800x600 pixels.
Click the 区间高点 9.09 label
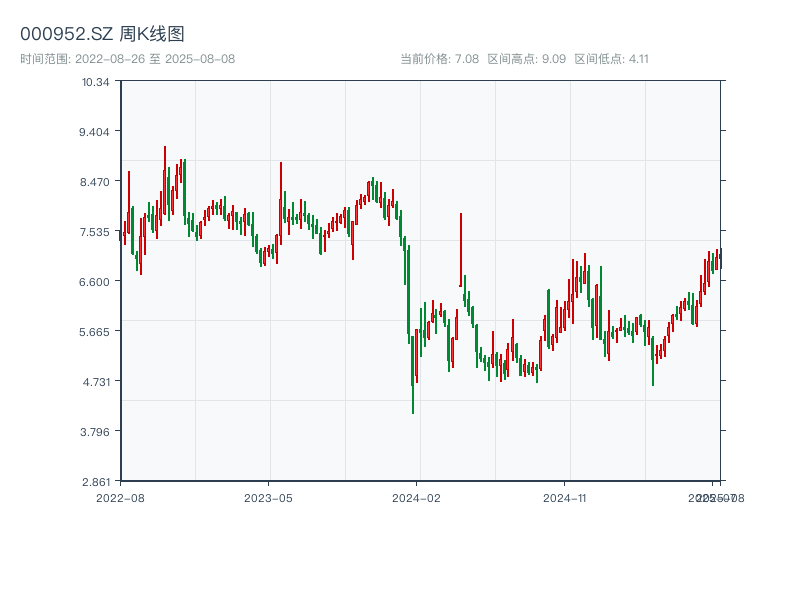(x=526, y=59)
